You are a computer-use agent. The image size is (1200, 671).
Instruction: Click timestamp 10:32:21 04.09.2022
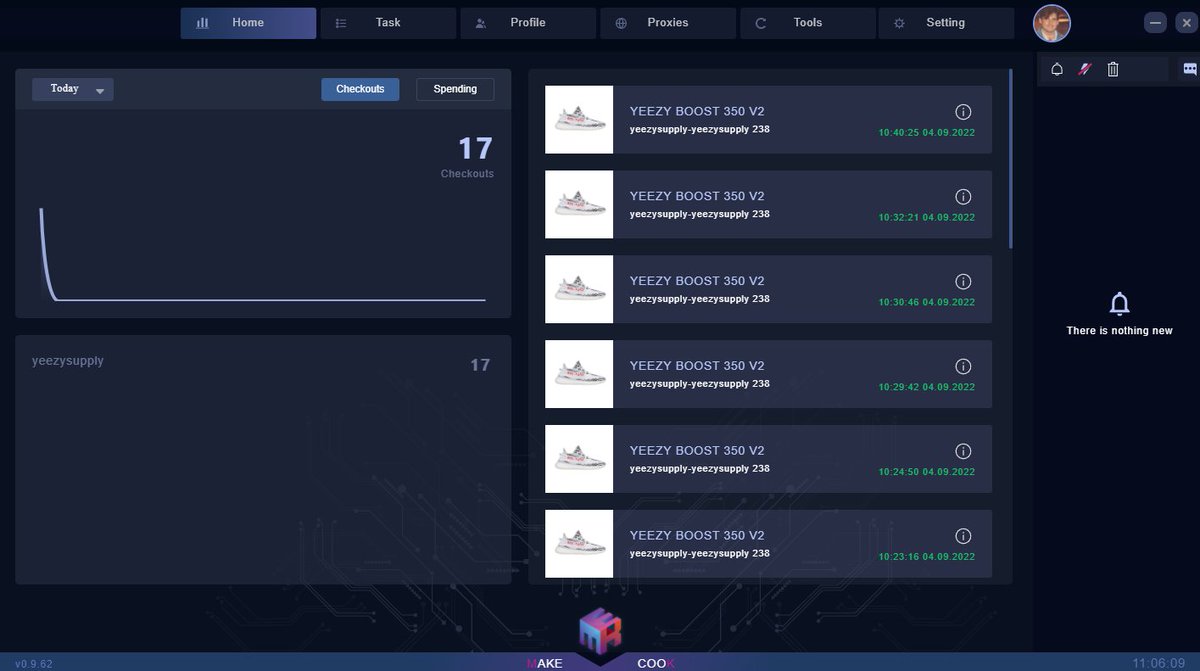(x=927, y=217)
